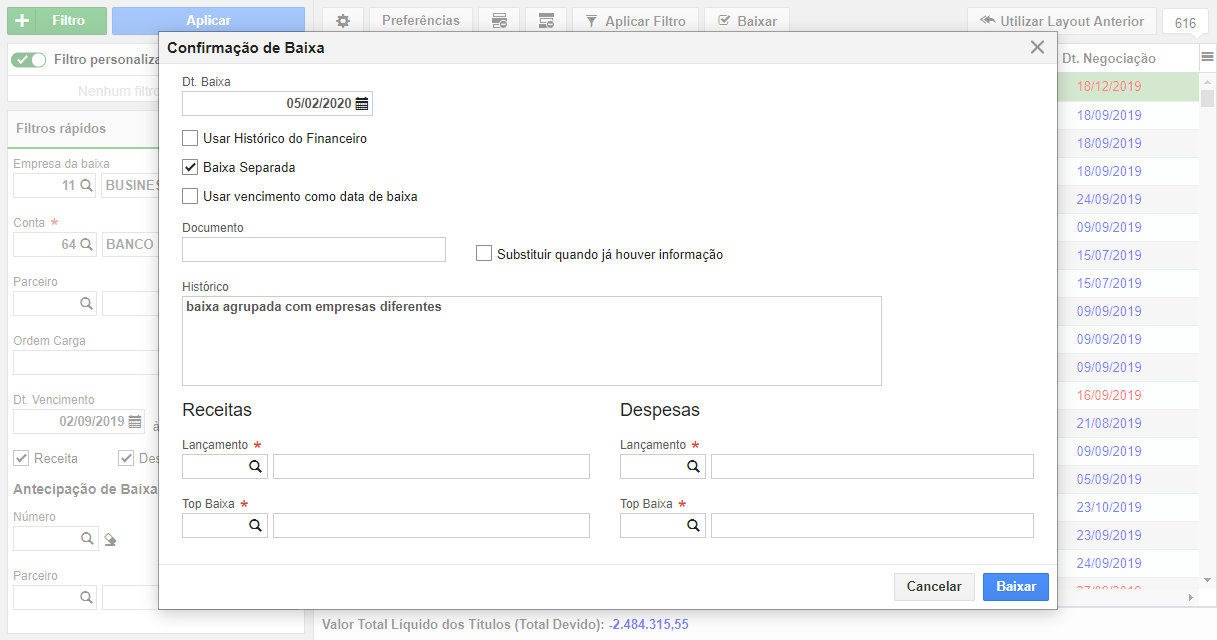
Task: Open the Dt. Vencimento calendar icon
Action: [134, 422]
